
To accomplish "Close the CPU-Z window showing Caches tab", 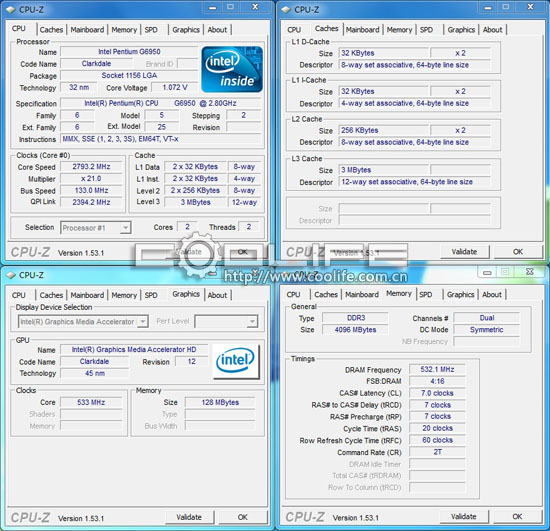I will [531, 7].
